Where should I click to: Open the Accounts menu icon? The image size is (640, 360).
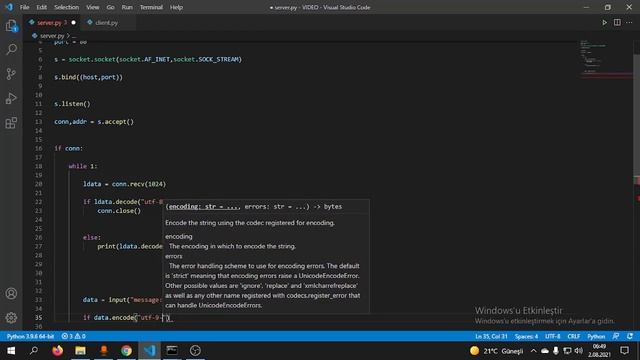11,293
